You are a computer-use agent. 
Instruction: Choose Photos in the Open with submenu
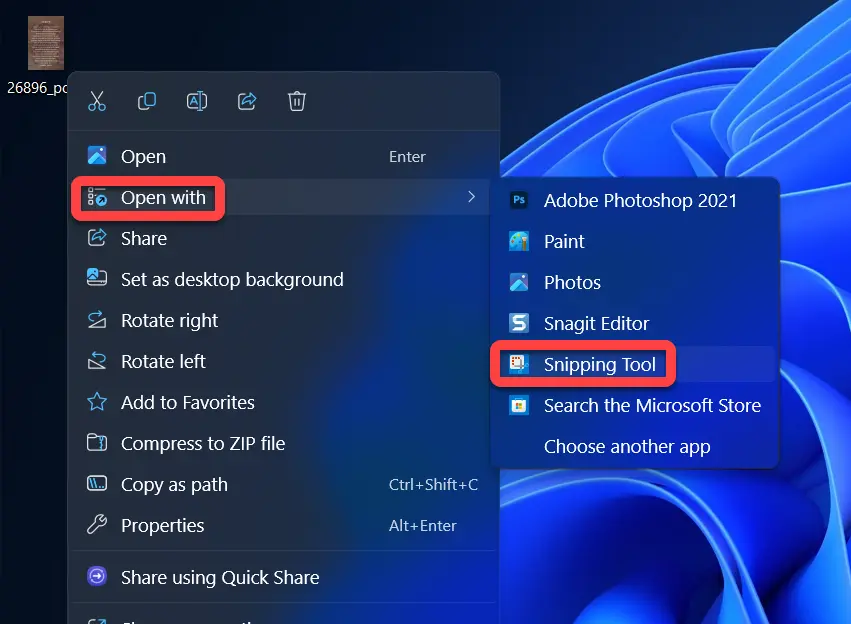[x=635, y=282]
